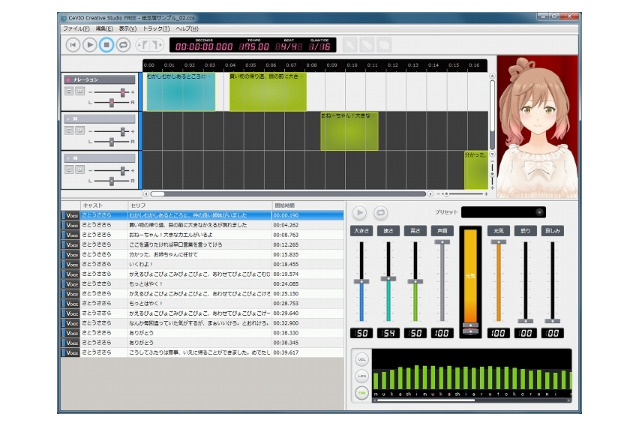This screenshot has width=640, height=426.
Task: Click the seconds time counter display
Action: click(204, 47)
